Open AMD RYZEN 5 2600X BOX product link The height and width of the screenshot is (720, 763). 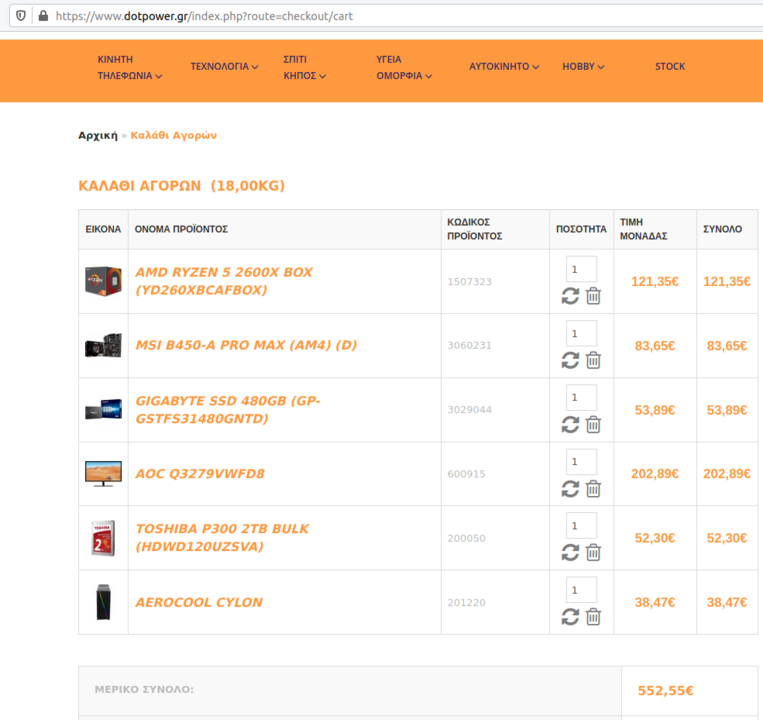tap(224, 281)
